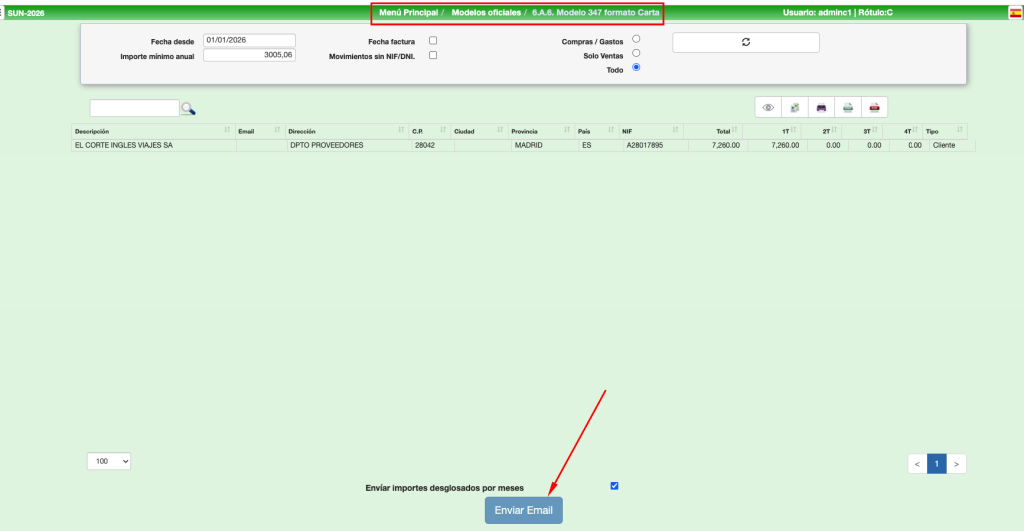Enable the Fecha factura checkbox
The image size is (1024, 531).
coord(433,40)
